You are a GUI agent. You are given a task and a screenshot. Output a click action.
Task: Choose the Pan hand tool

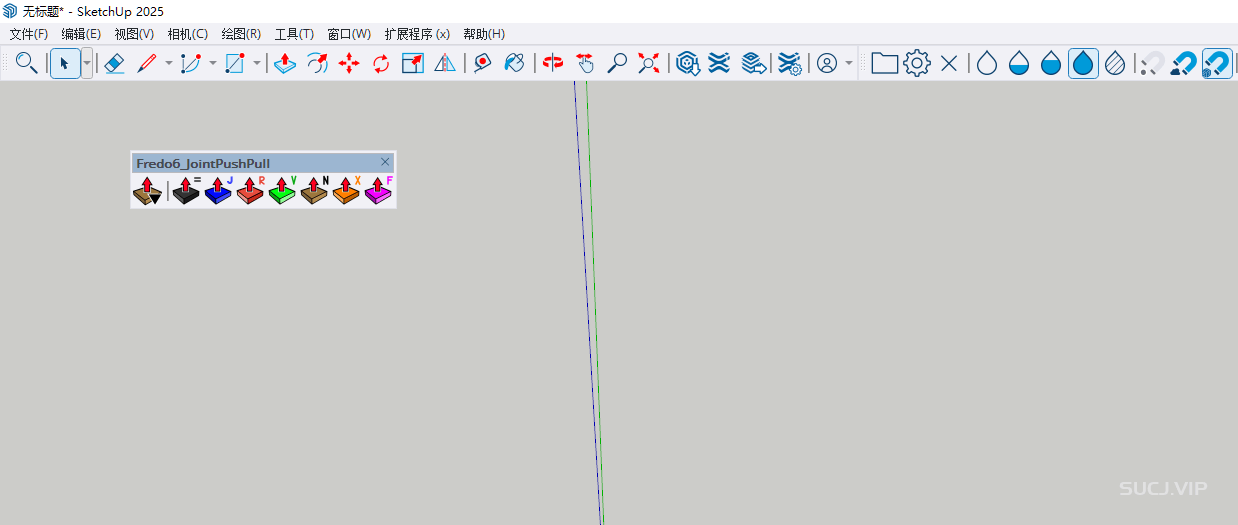(585, 63)
